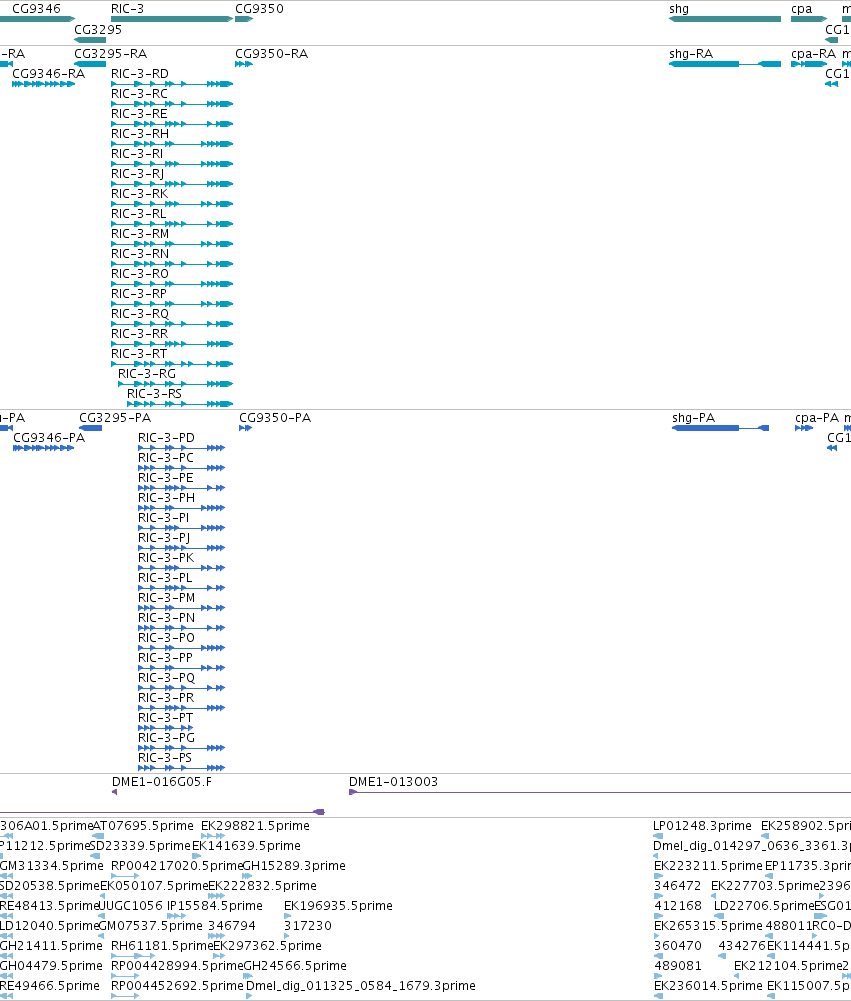Open the CG9346-RA transcript
Image resolution: width=851 pixels, height=1001 pixels.
point(43,84)
